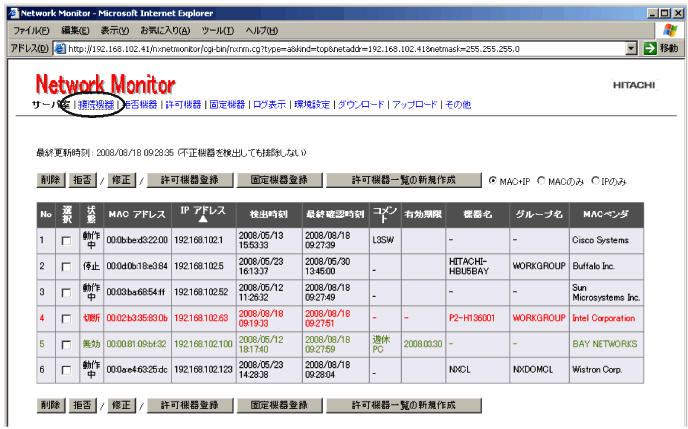Click the ダウンロード link
The height and width of the screenshot is (429, 688).
(360, 104)
